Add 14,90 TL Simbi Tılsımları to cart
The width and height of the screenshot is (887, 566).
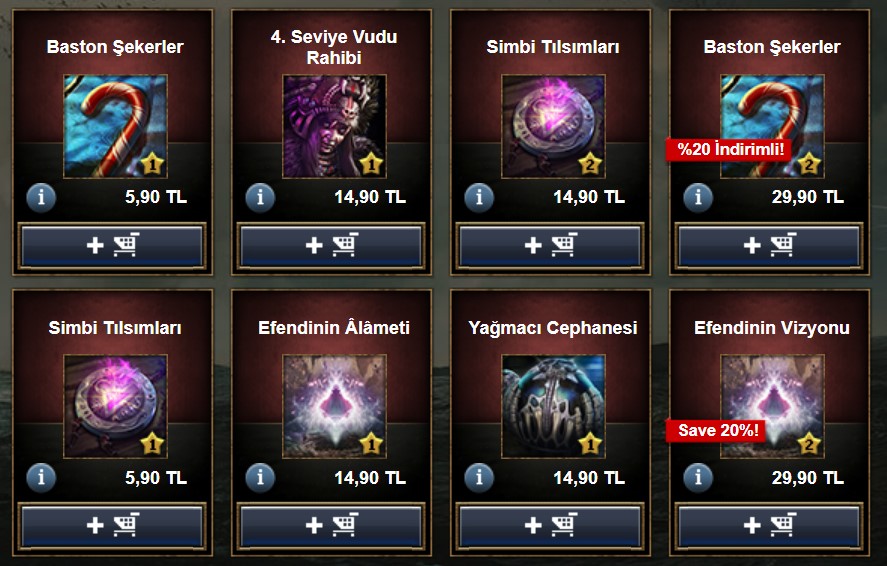tap(550, 245)
